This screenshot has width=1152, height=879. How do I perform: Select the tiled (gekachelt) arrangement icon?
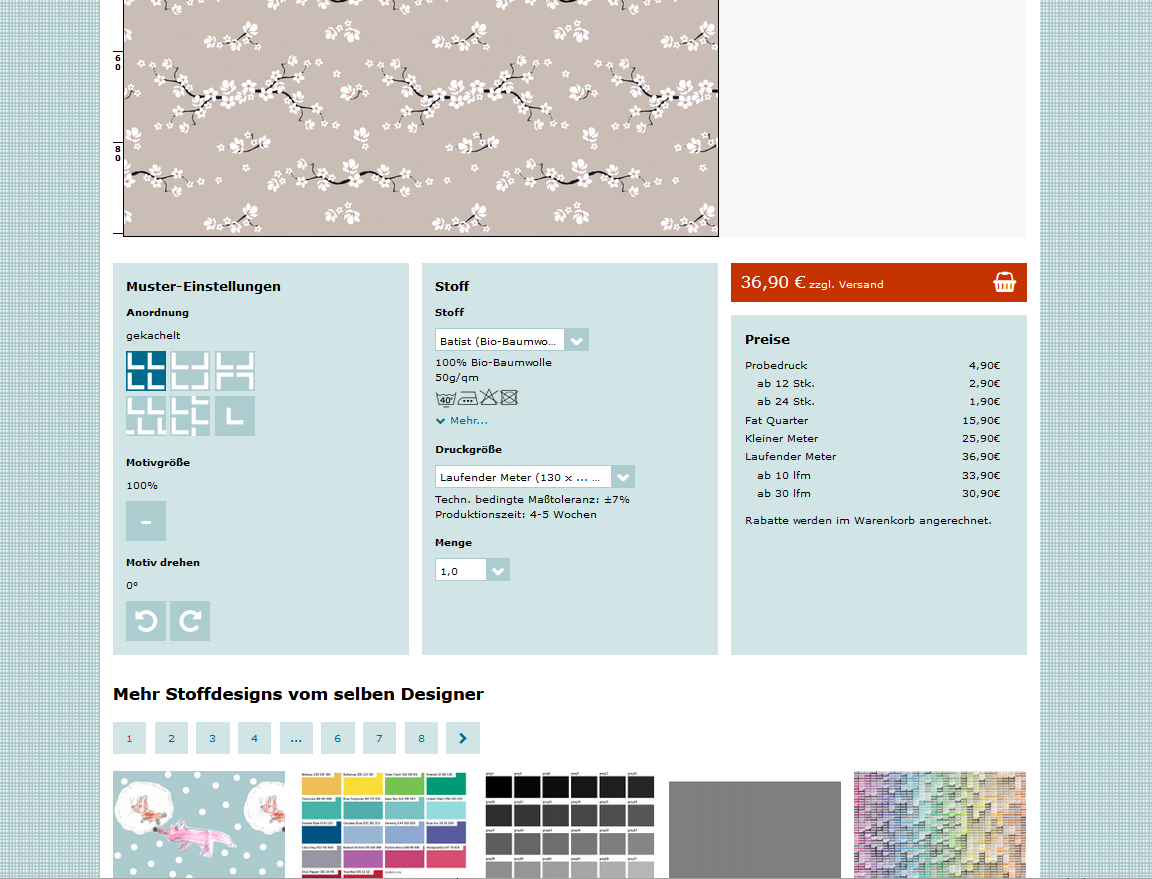(146, 371)
